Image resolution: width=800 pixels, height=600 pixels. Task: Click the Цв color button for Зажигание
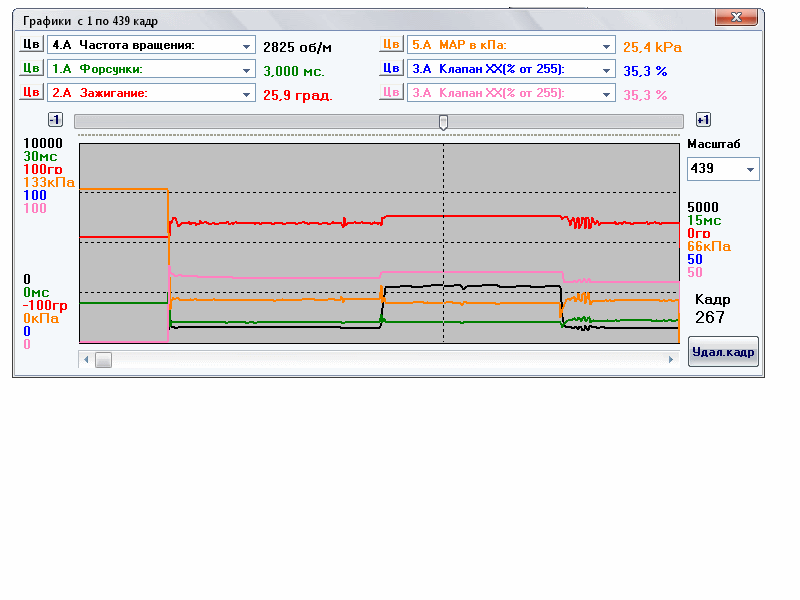31,93
